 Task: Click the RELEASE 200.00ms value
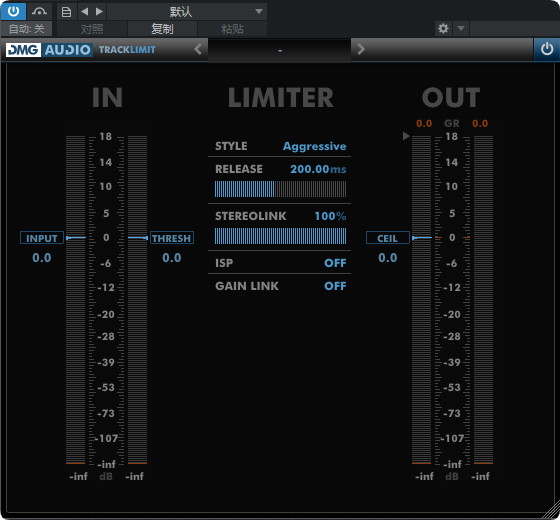point(318,169)
